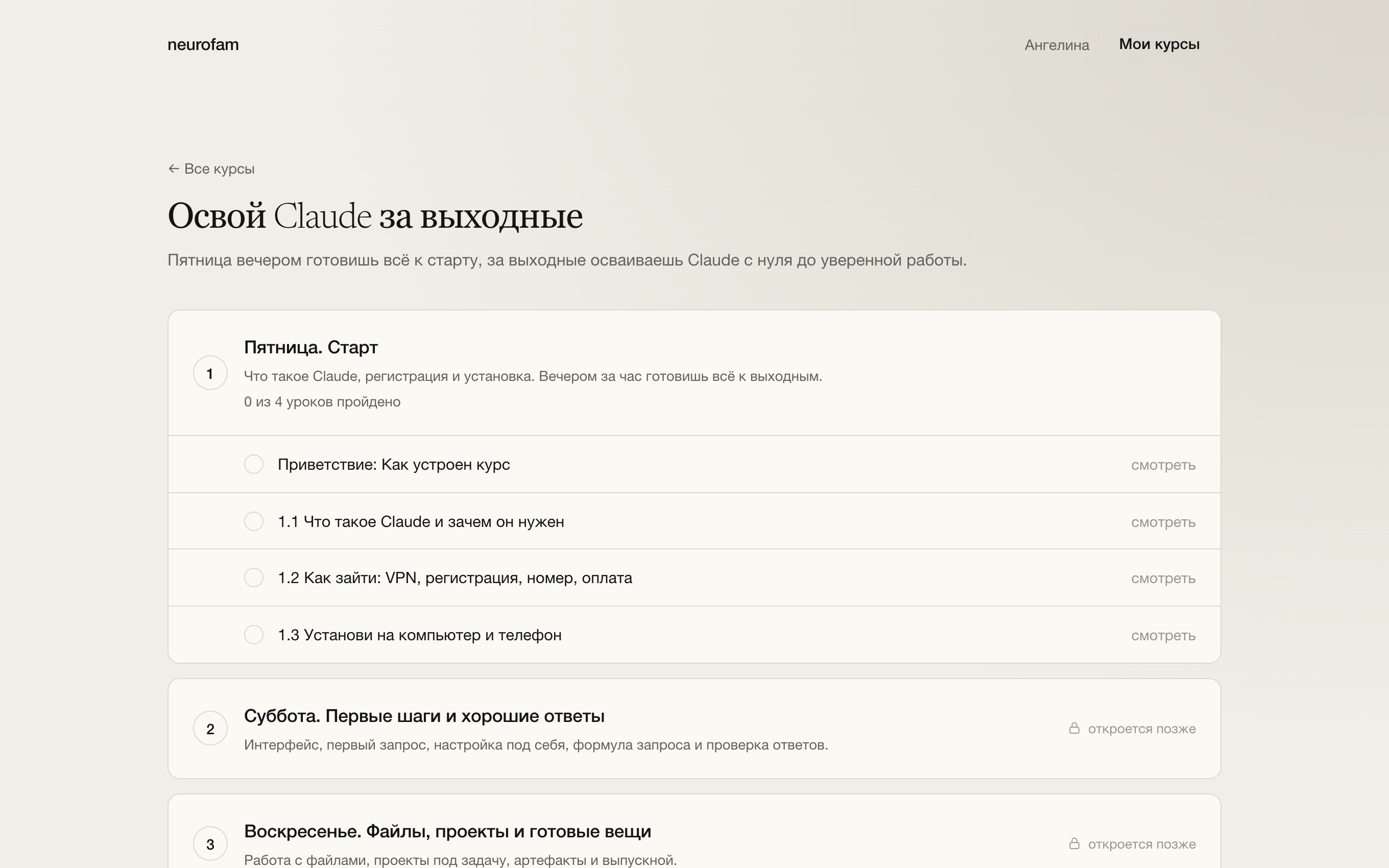Screen dimensions: 1389x868
Task: Click the lock icon on Суббота module
Action: (1074, 728)
